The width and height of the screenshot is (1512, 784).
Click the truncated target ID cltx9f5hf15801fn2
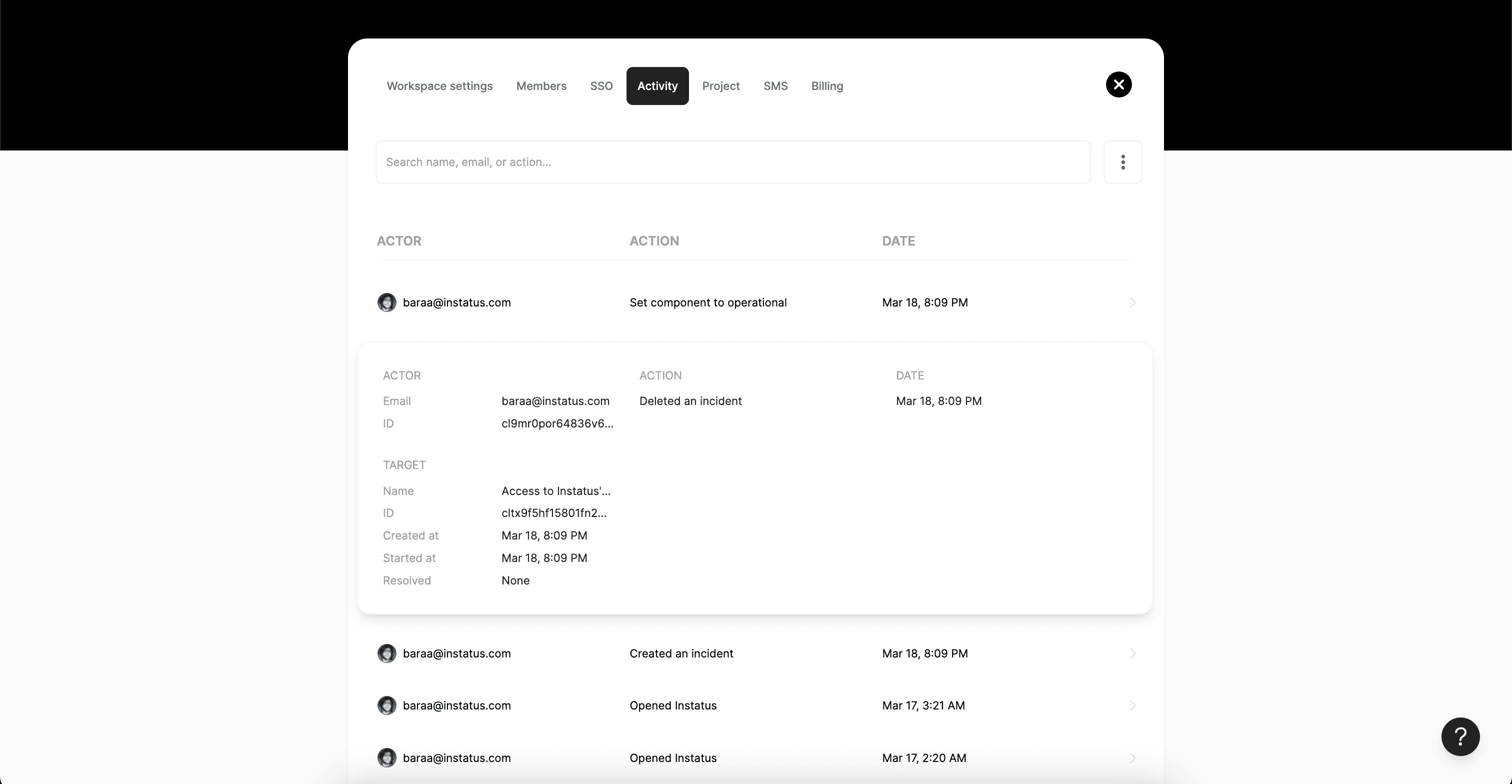pyautogui.click(x=553, y=512)
